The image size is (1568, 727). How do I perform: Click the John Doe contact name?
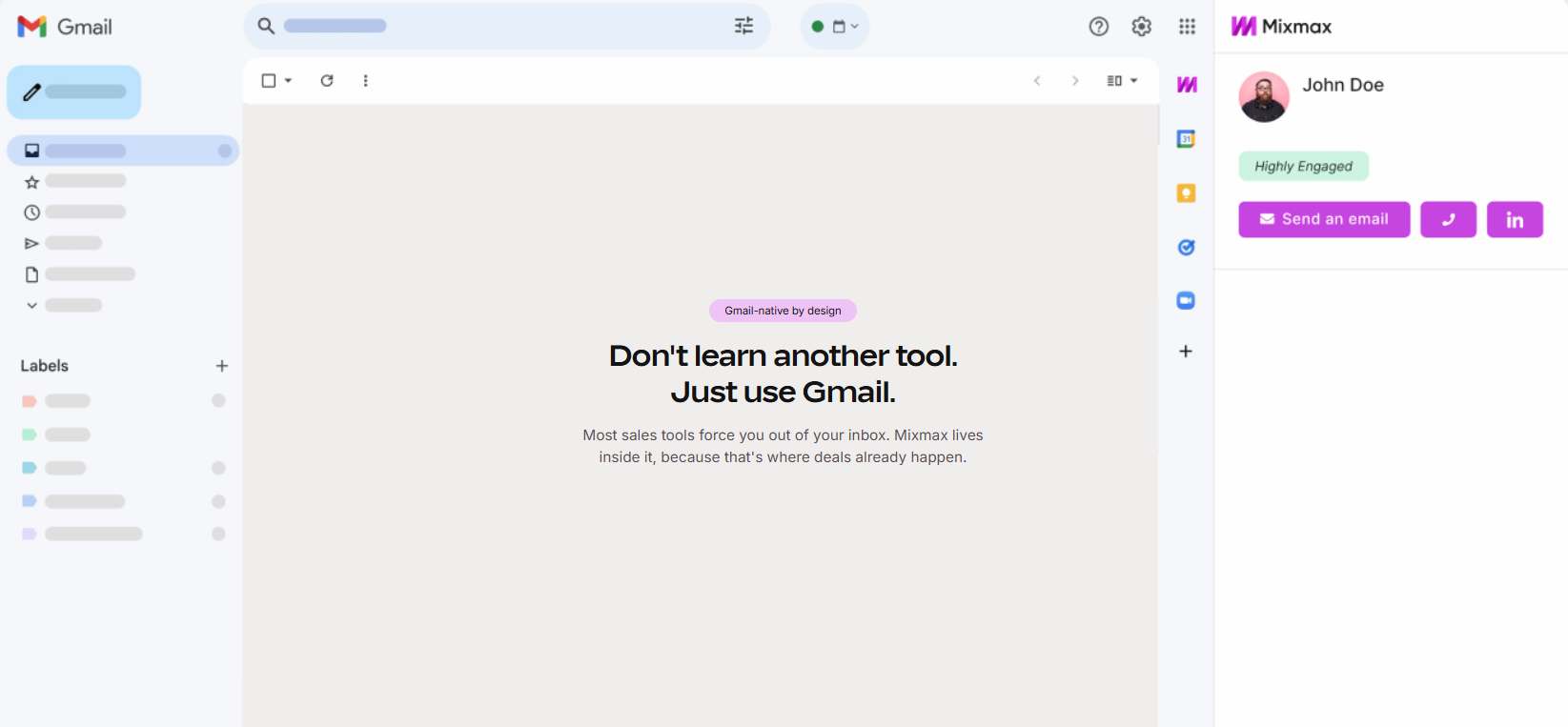point(1343,85)
